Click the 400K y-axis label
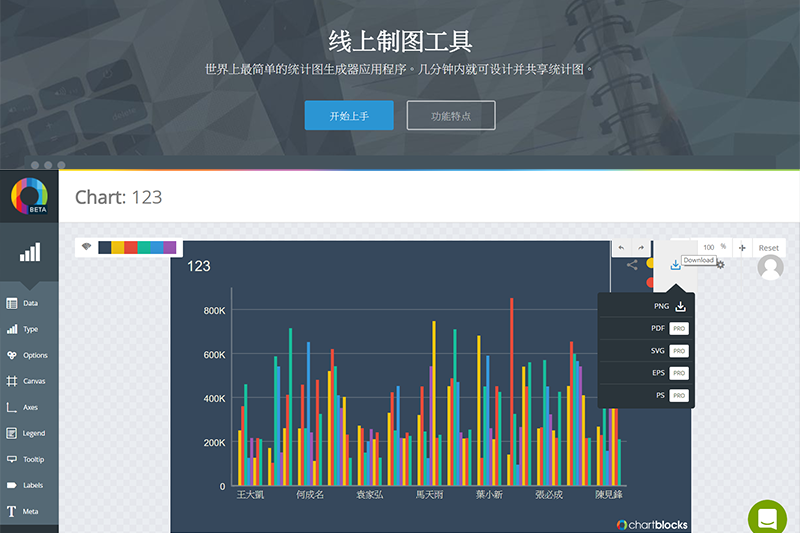The height and width of the screenshot is (533, 800). (x=214, y=398)
